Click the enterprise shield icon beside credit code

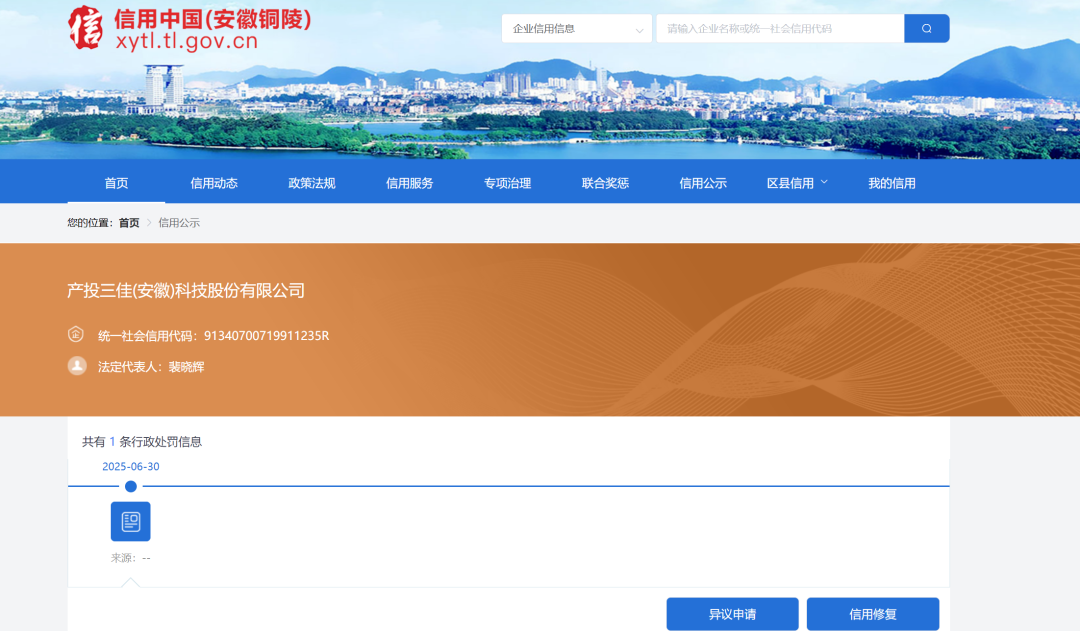(76, 334)
